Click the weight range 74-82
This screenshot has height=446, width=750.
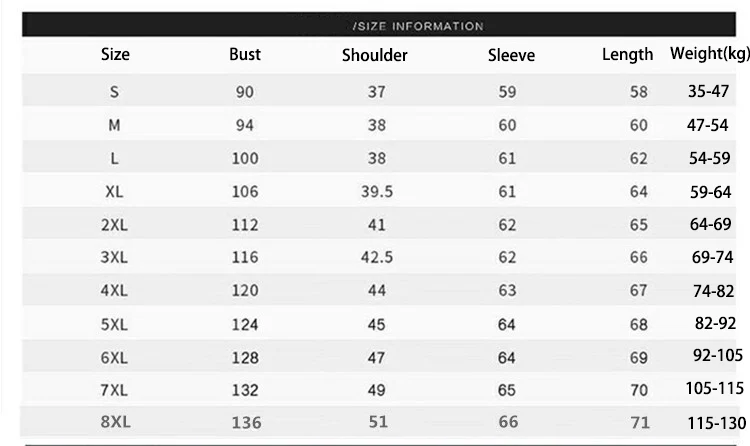(x=711, y=290)
